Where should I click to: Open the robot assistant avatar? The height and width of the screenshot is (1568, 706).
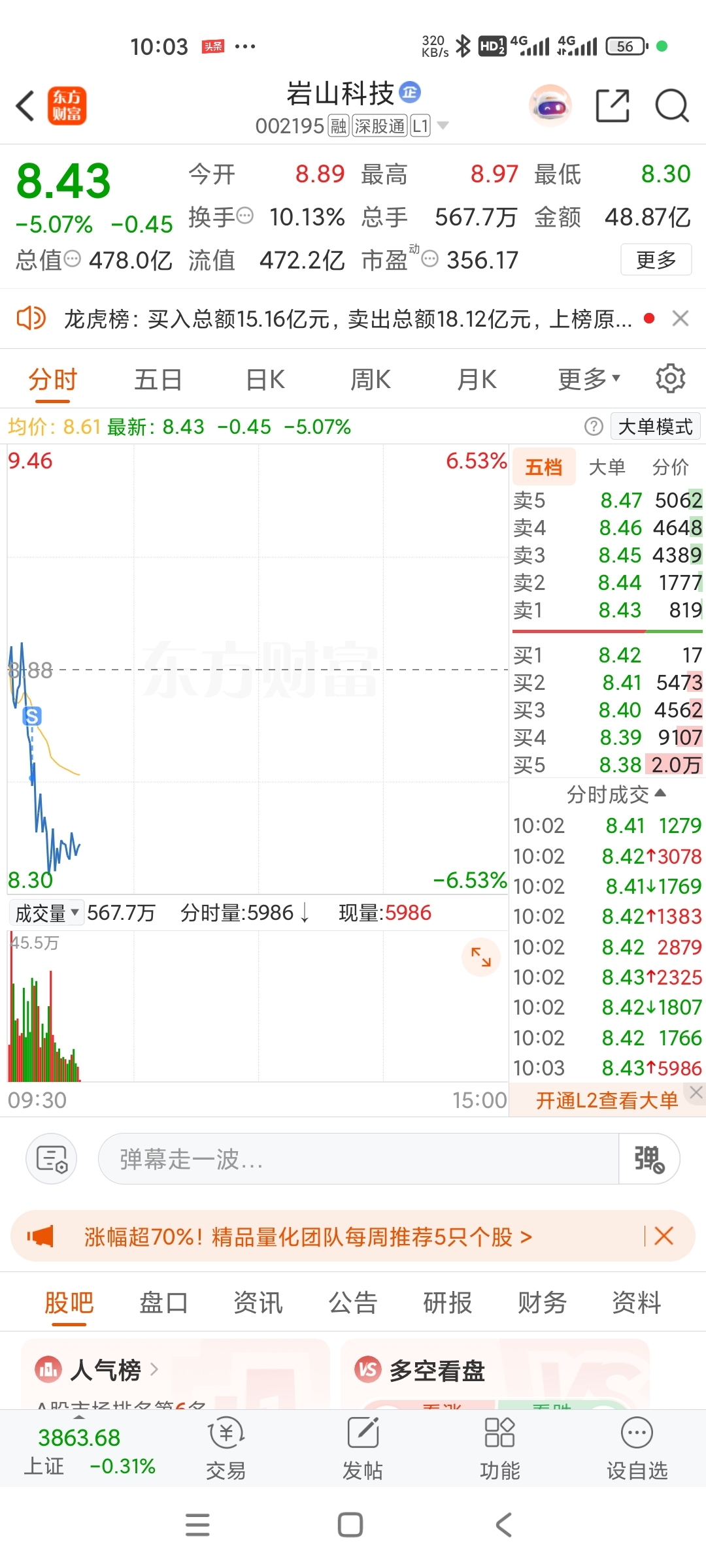550,105
